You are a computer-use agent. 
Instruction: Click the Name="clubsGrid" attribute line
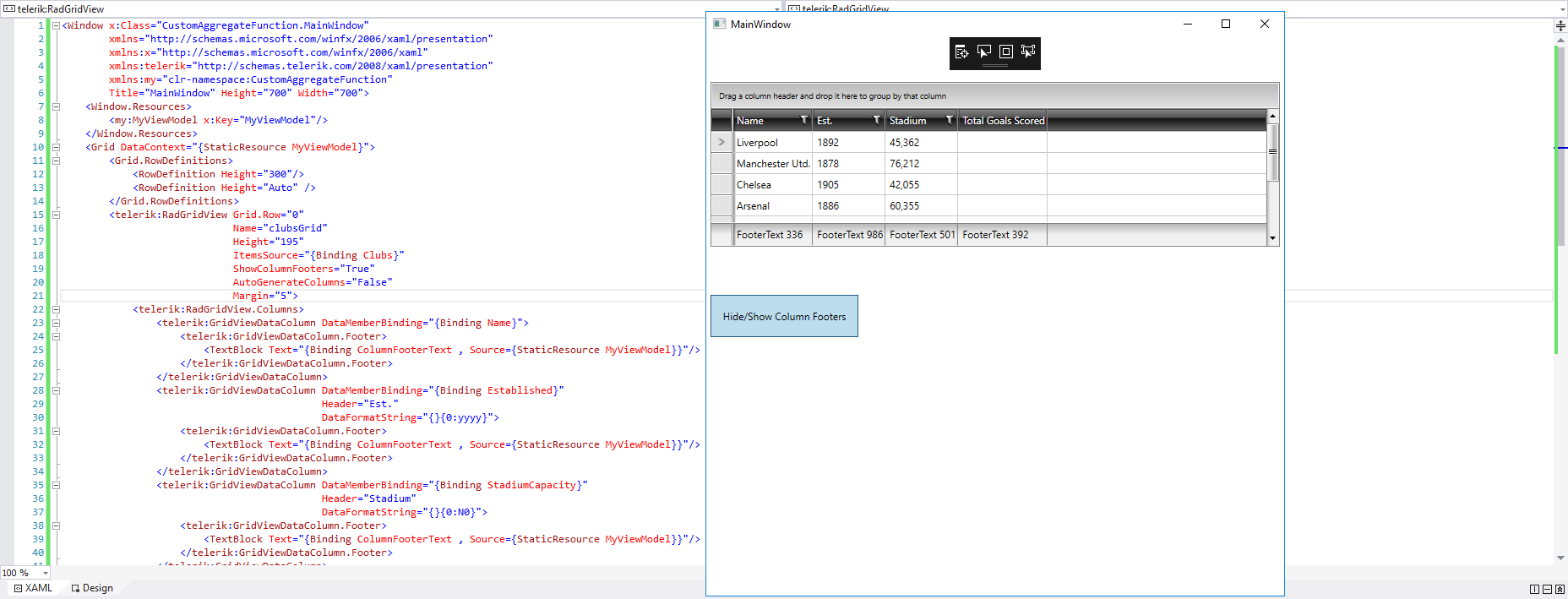[x=280, y=228]
